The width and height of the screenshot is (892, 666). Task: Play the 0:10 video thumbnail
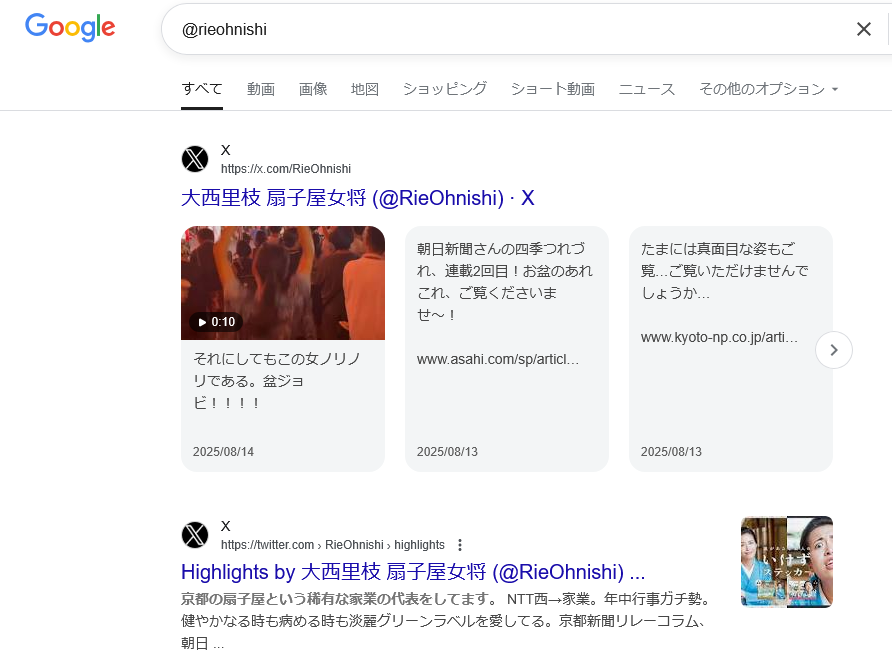point(283,283)
